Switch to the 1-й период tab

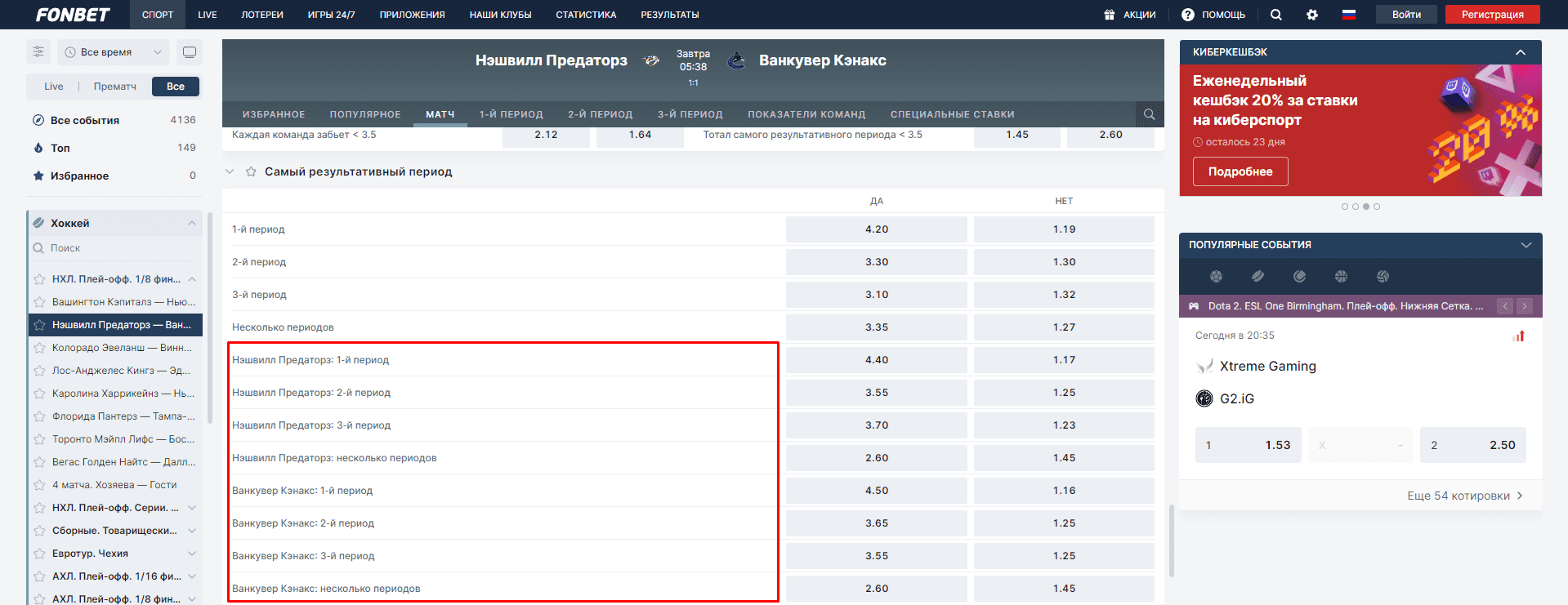pos(511,114)
